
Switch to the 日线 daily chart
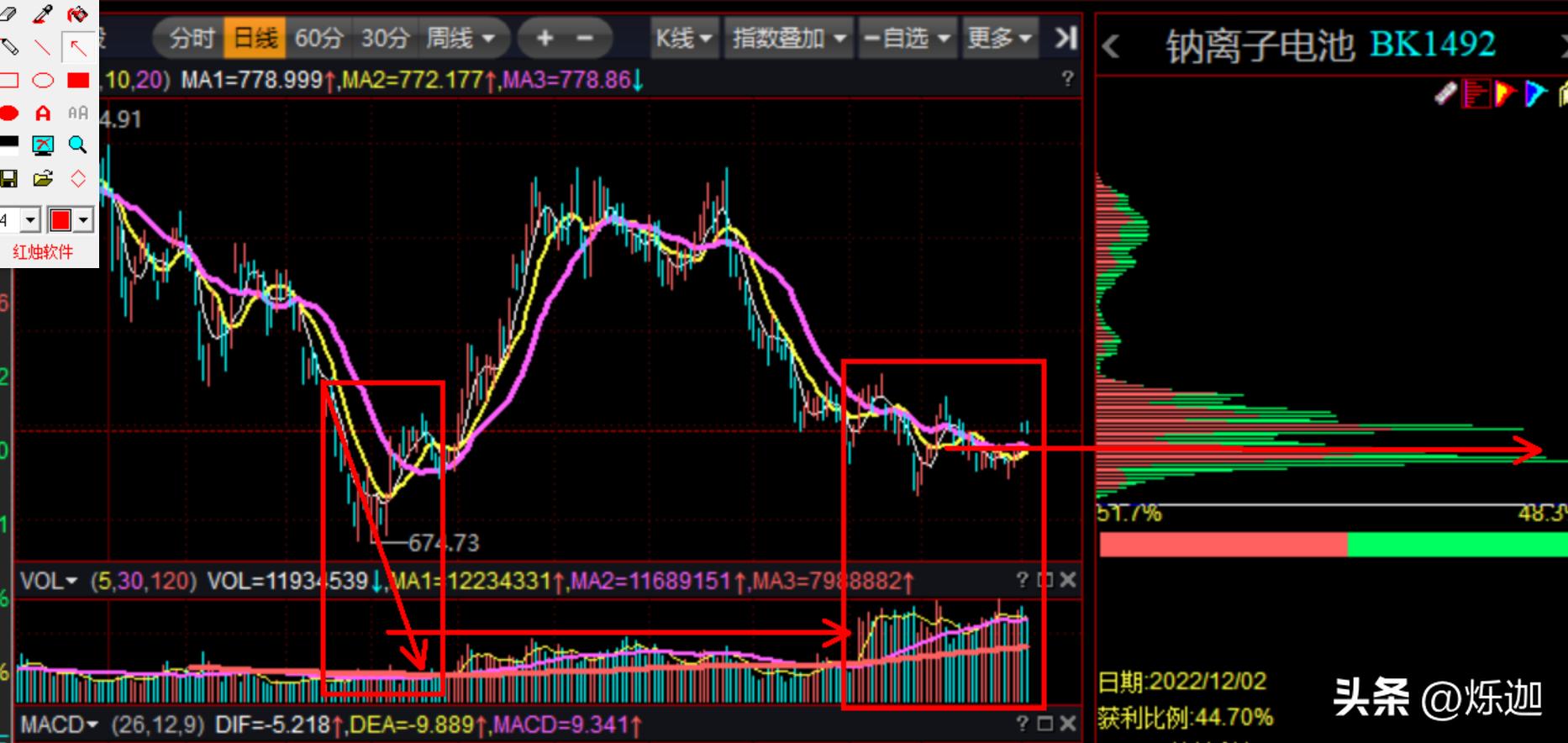tap(255, 38)
